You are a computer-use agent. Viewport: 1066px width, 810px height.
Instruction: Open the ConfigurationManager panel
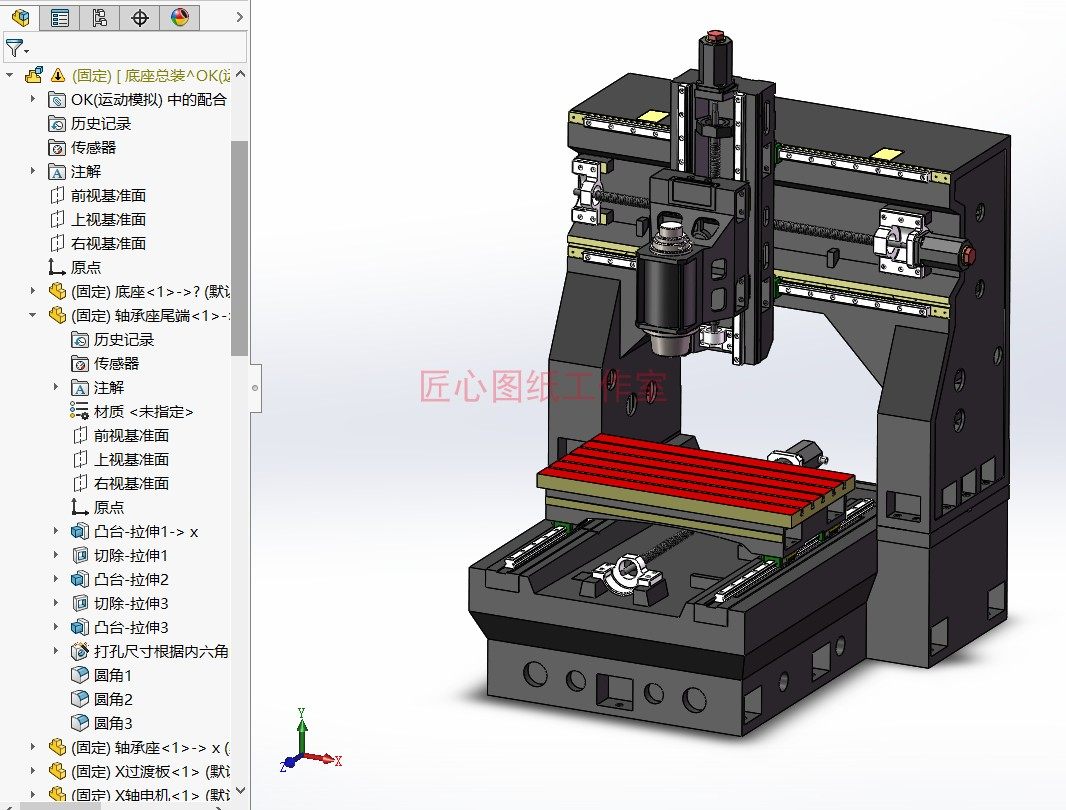pyautogui.click(x=97, y=17)
